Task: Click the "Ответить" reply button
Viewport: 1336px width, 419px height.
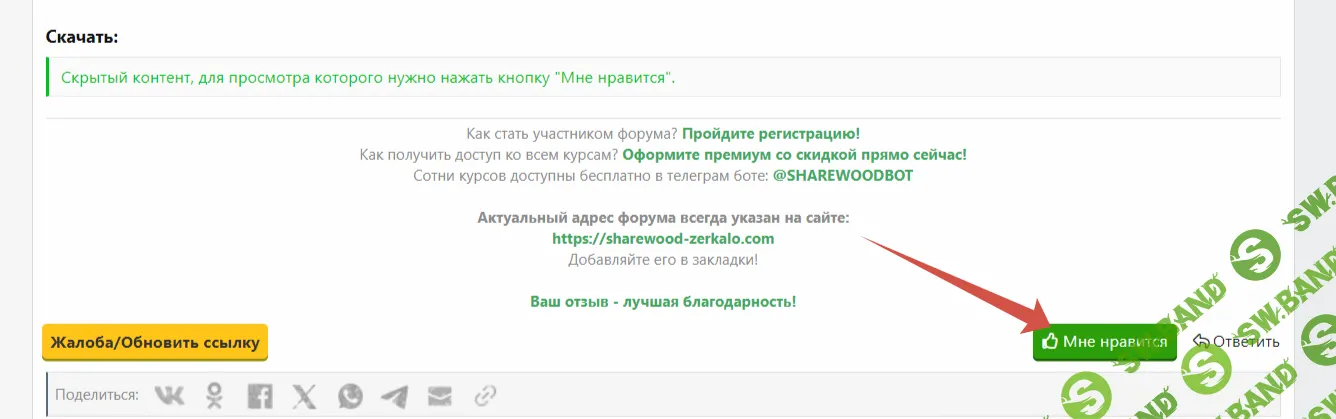Action: [x=1236, y=342]
